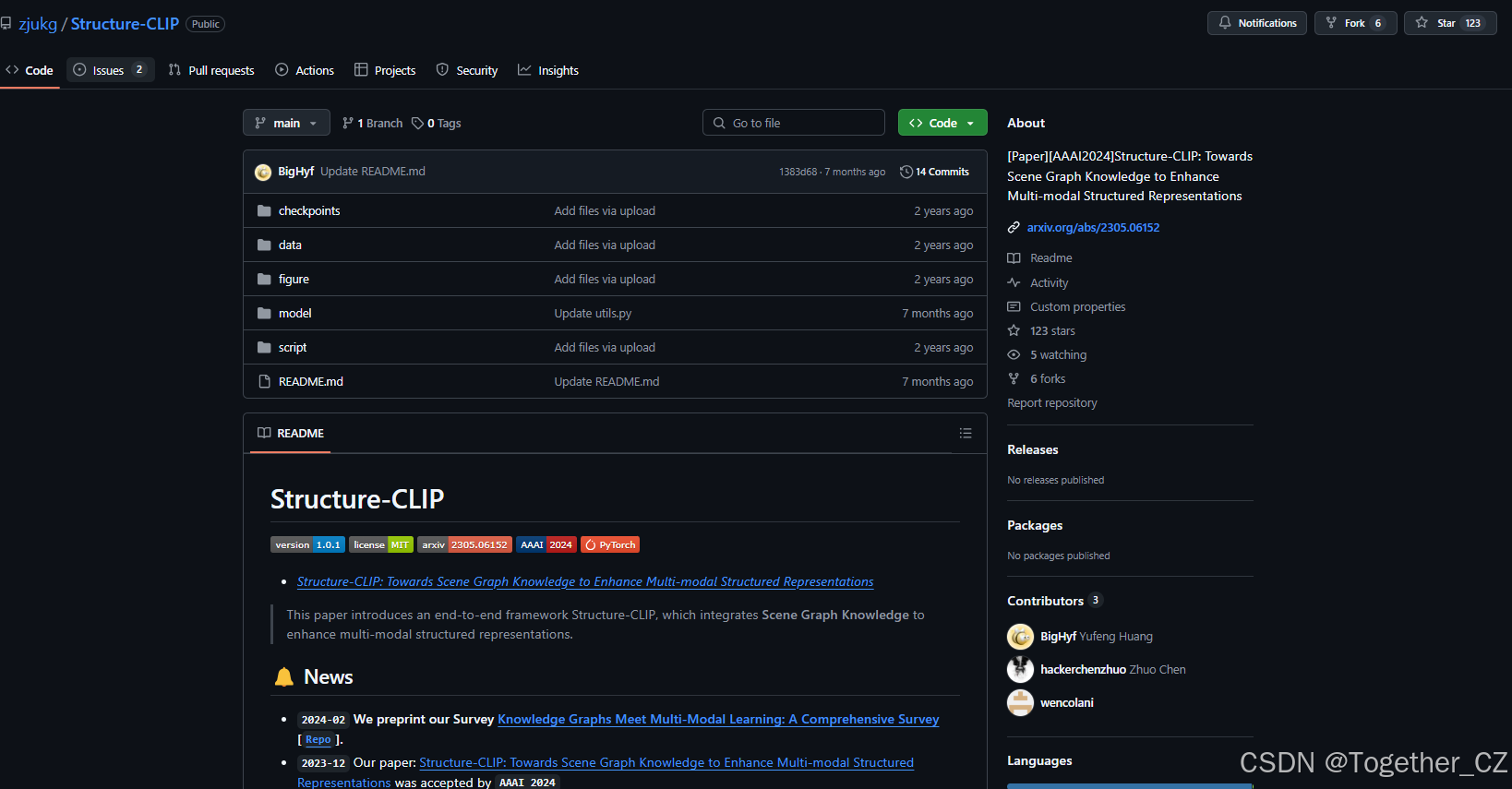The height and width of the screenshot is (789, 1512).
Task: Open the Actions tab
Action: point(305,70)
